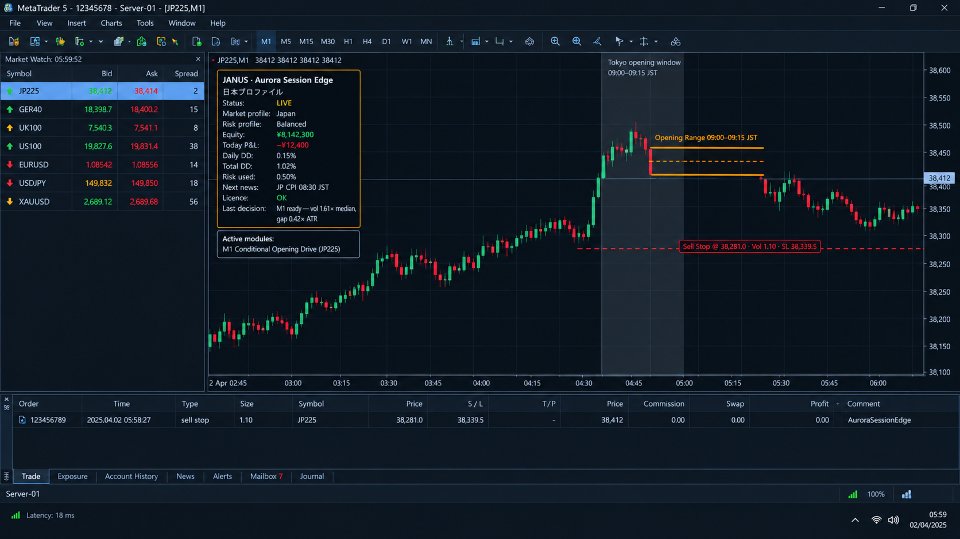This screenshot has width=960, height=539.
Task: Open the Insert menu
Action: (77, 23)
